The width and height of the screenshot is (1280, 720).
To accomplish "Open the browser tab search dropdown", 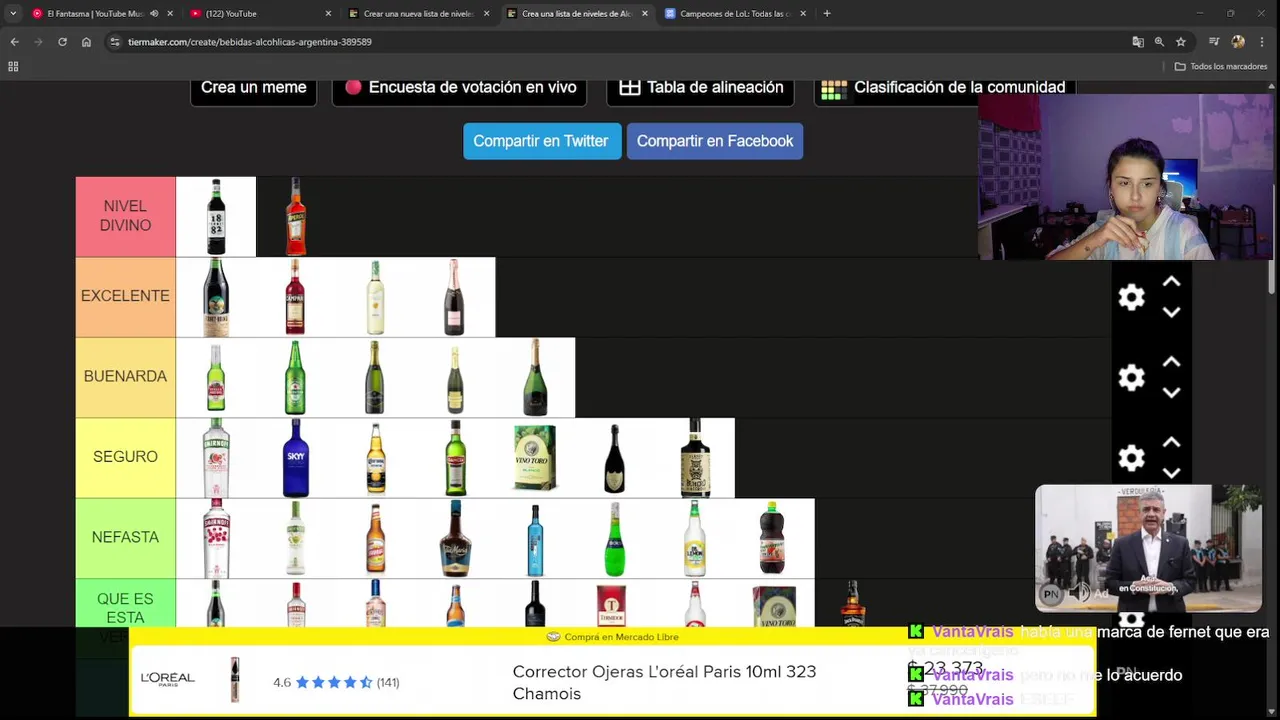I will pos(13,13).
